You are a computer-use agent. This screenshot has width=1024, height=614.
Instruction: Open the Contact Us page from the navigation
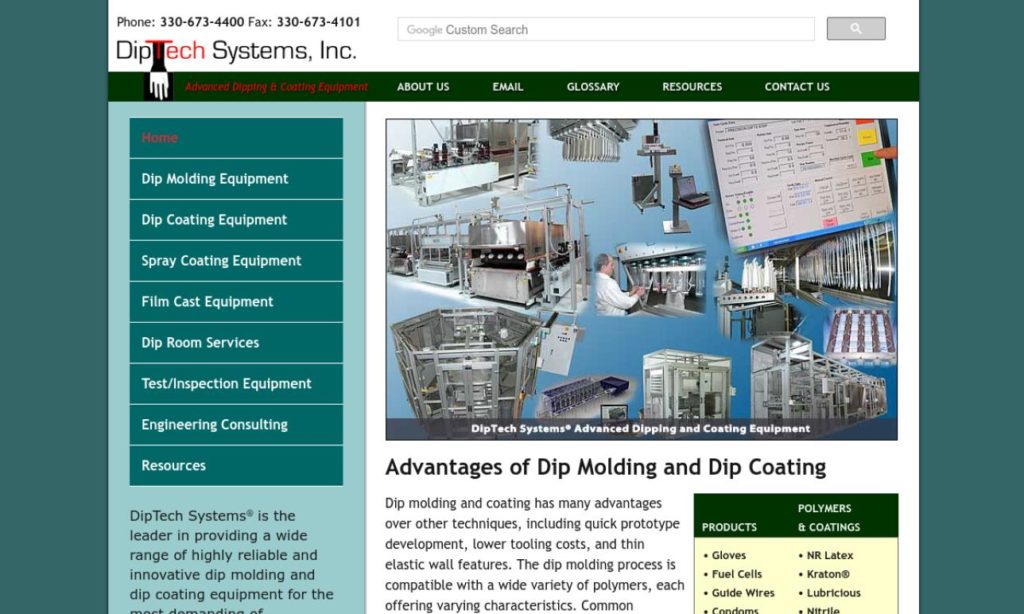(x=796, y=87)
